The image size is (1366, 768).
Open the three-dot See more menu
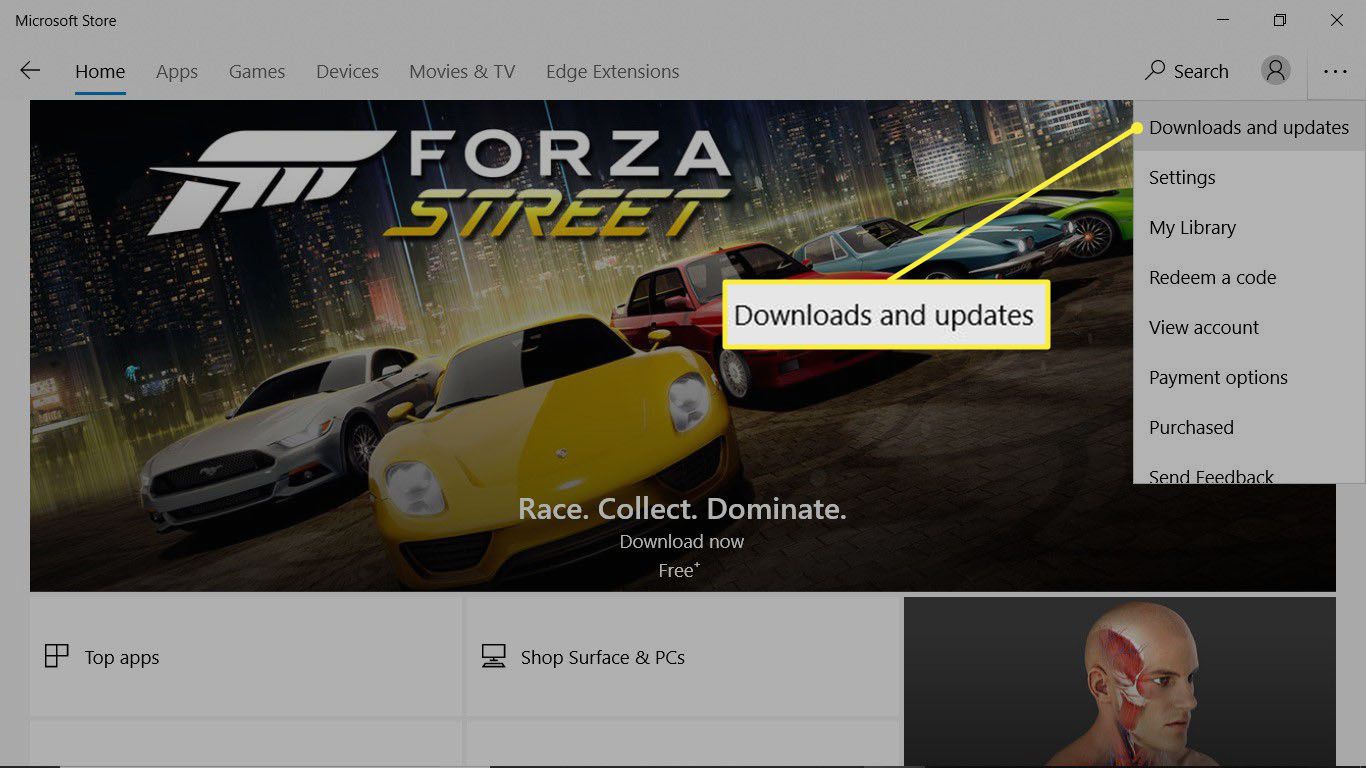point(1336,71)
